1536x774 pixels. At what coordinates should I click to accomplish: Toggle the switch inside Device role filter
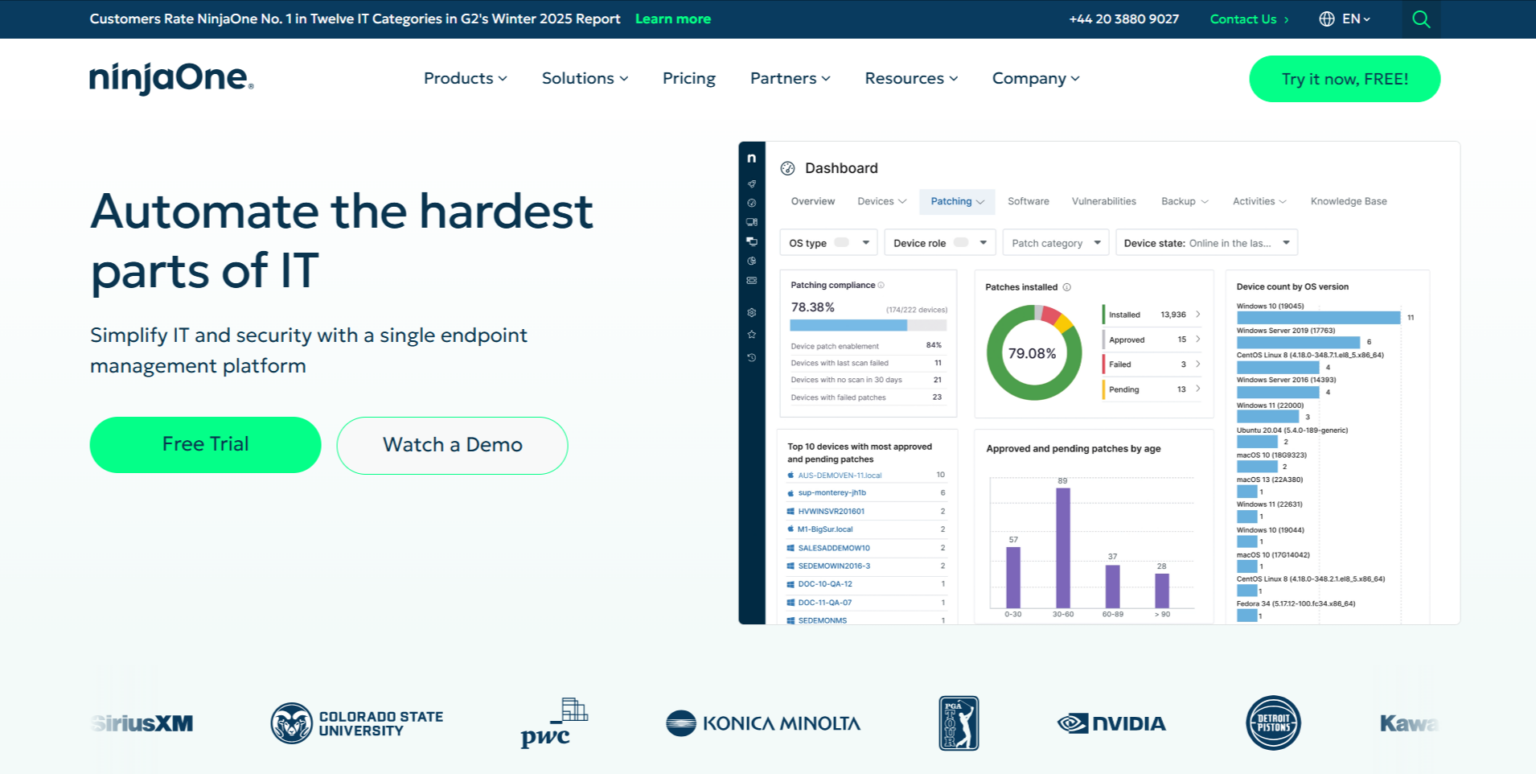click(x=958, y=242)
